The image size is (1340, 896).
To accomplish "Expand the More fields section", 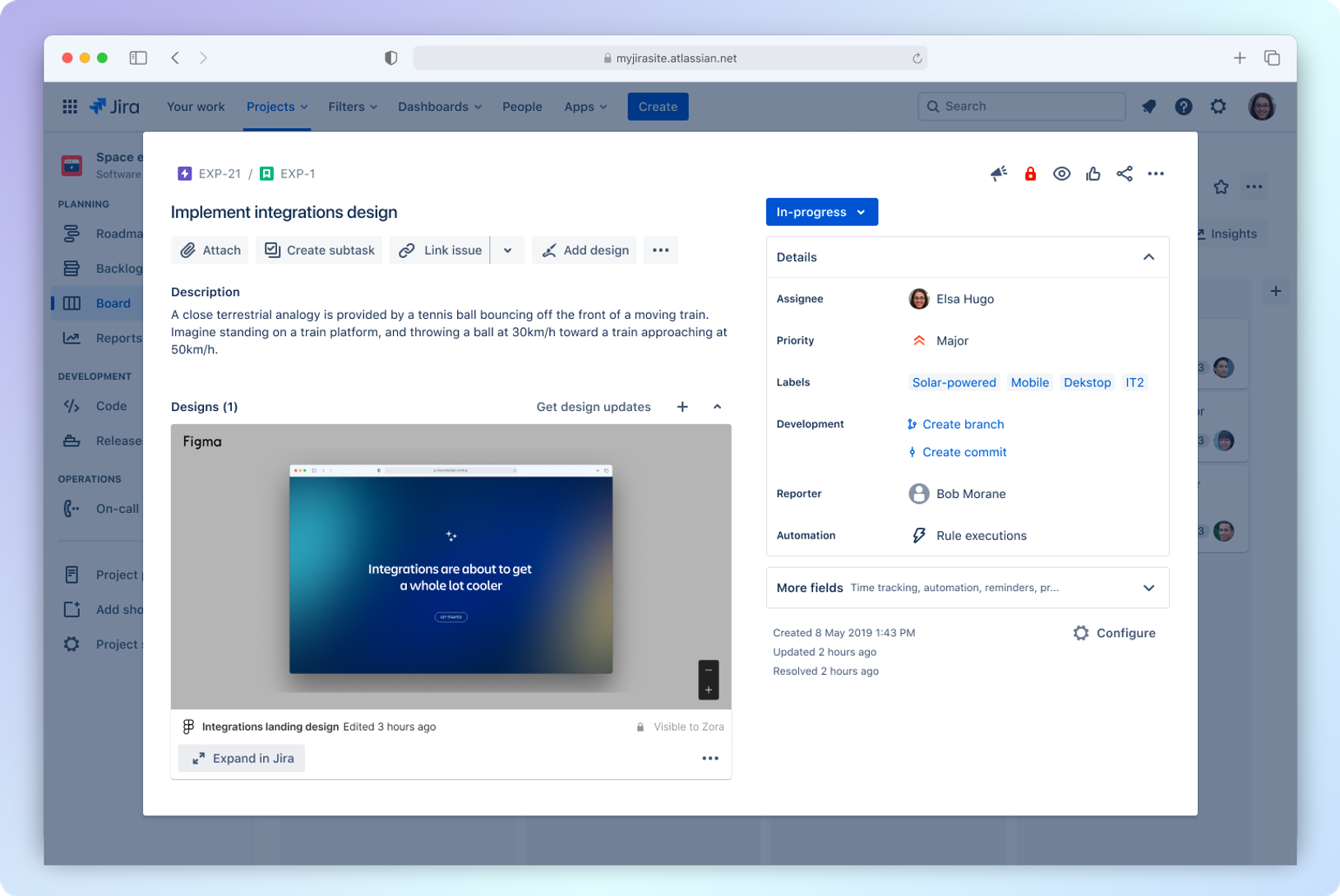I will [x=1148, y=588].
